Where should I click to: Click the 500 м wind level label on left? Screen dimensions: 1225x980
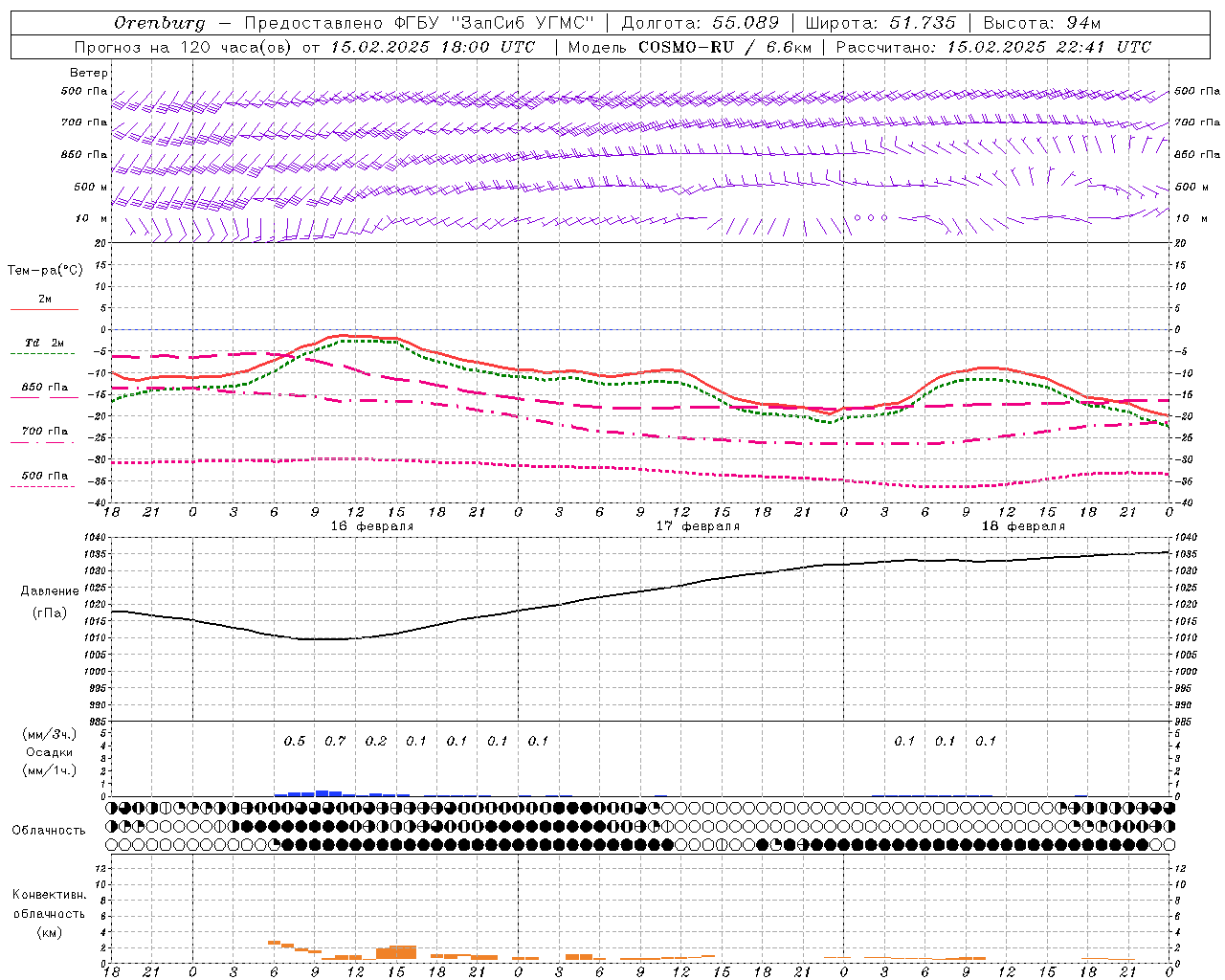pos(92,187)
